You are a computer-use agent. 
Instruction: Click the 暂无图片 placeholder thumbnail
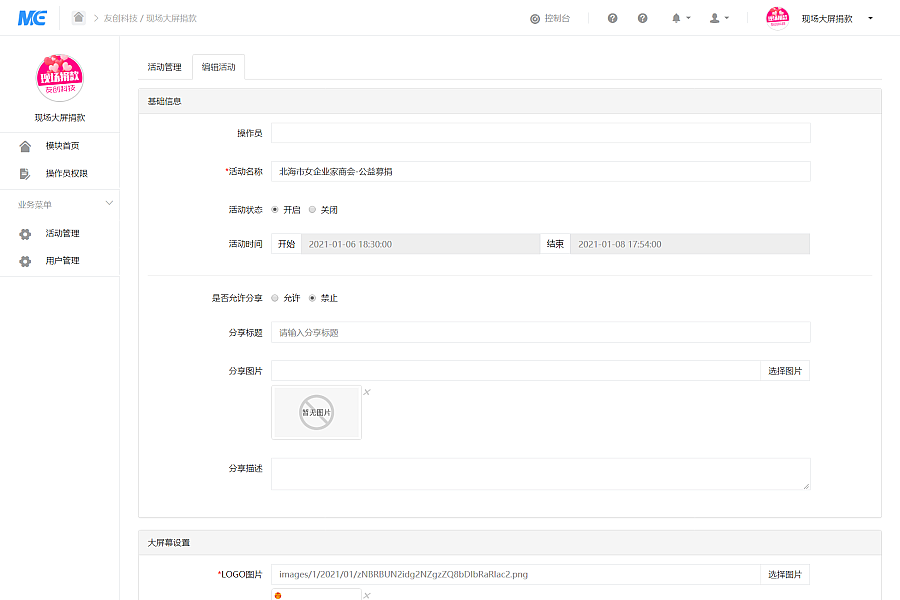(316, 412)
